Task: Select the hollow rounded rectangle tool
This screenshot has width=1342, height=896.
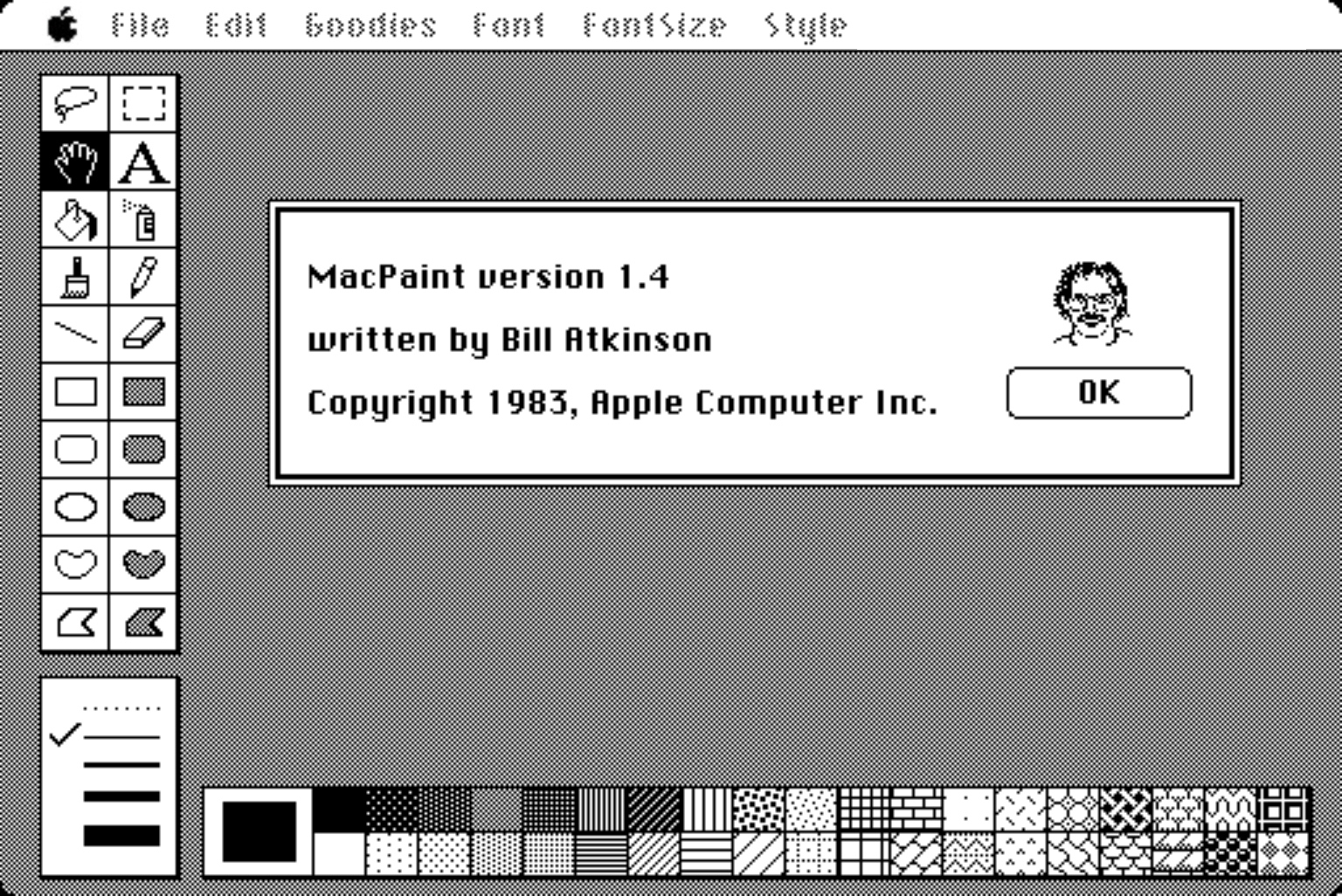Action: (x=75, y=449)
